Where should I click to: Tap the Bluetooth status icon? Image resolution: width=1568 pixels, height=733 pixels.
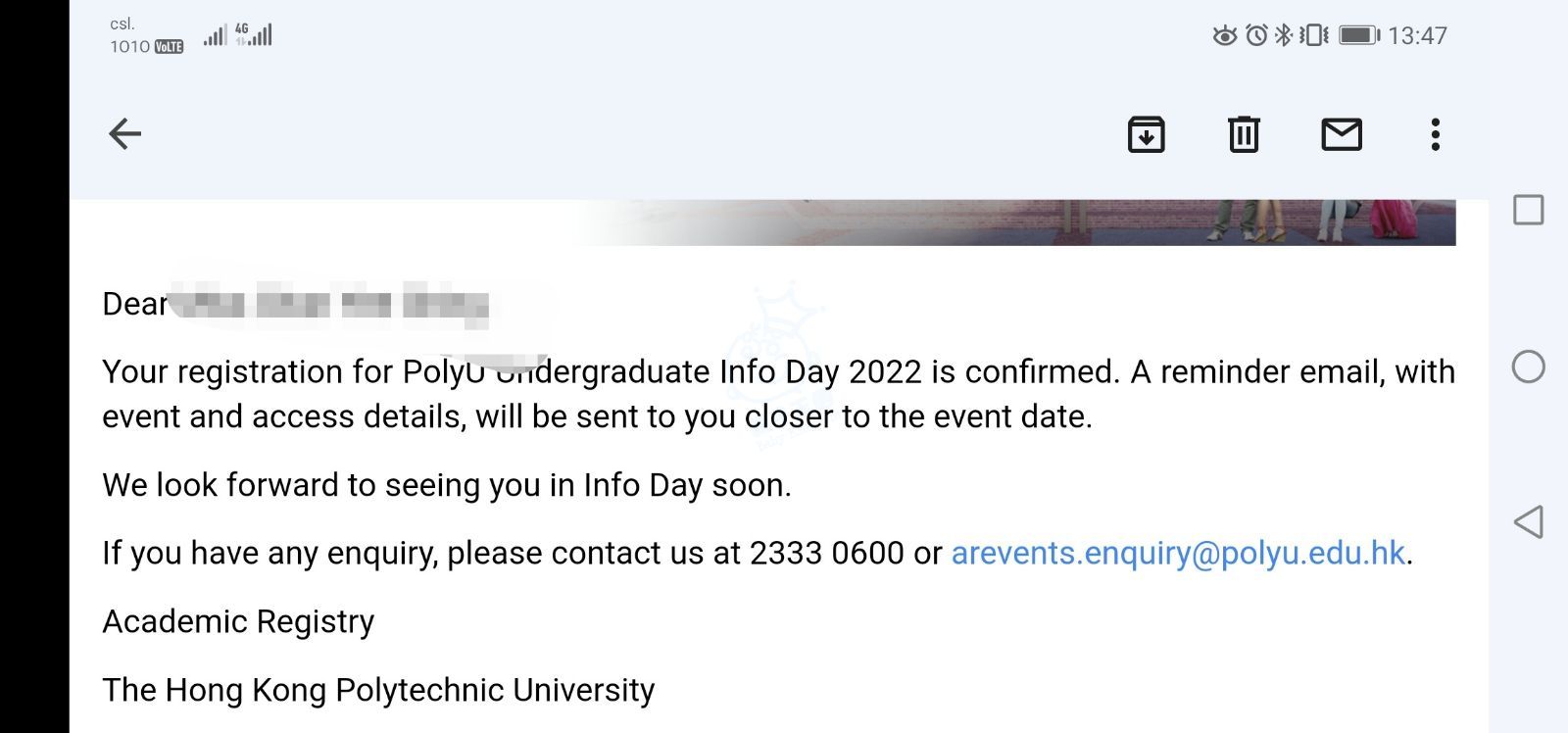point(1283,35)
